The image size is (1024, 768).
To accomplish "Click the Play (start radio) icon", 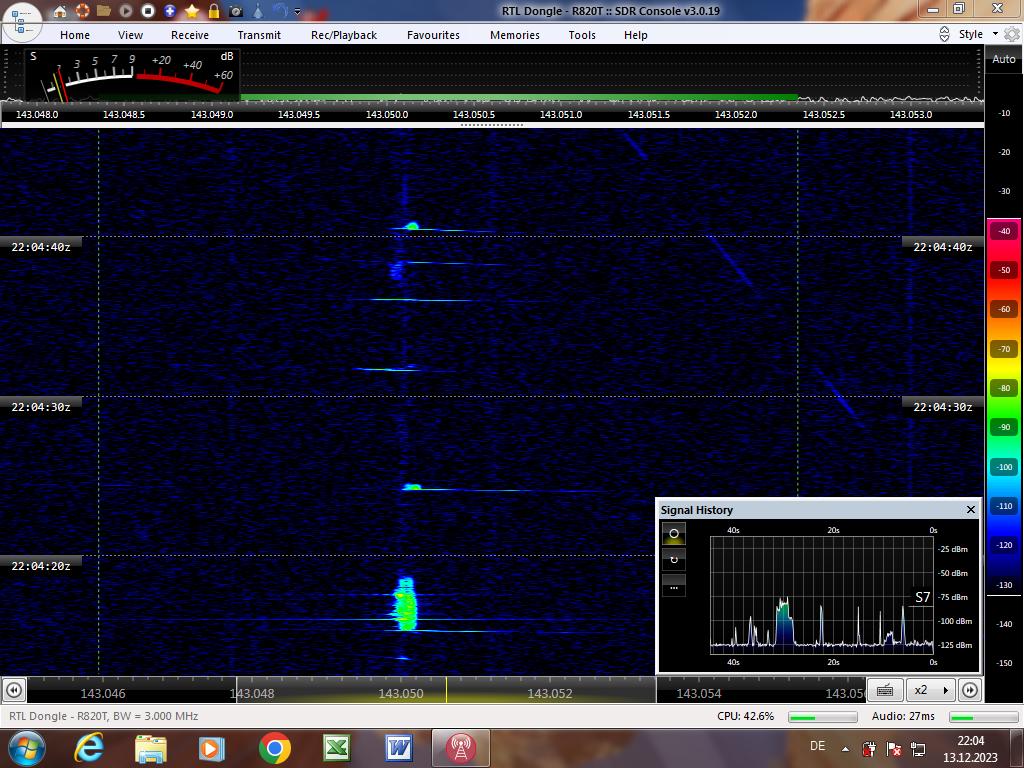I will pyautogui.click(x=126, y=11).
